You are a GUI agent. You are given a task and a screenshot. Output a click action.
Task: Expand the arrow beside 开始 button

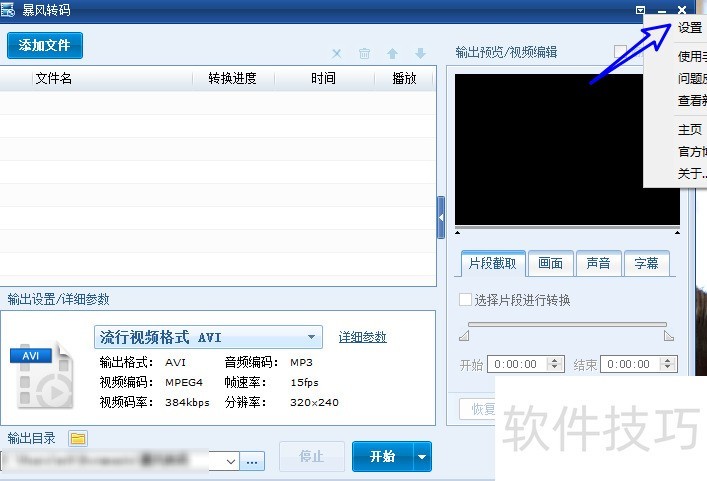(x=422, y=457)
